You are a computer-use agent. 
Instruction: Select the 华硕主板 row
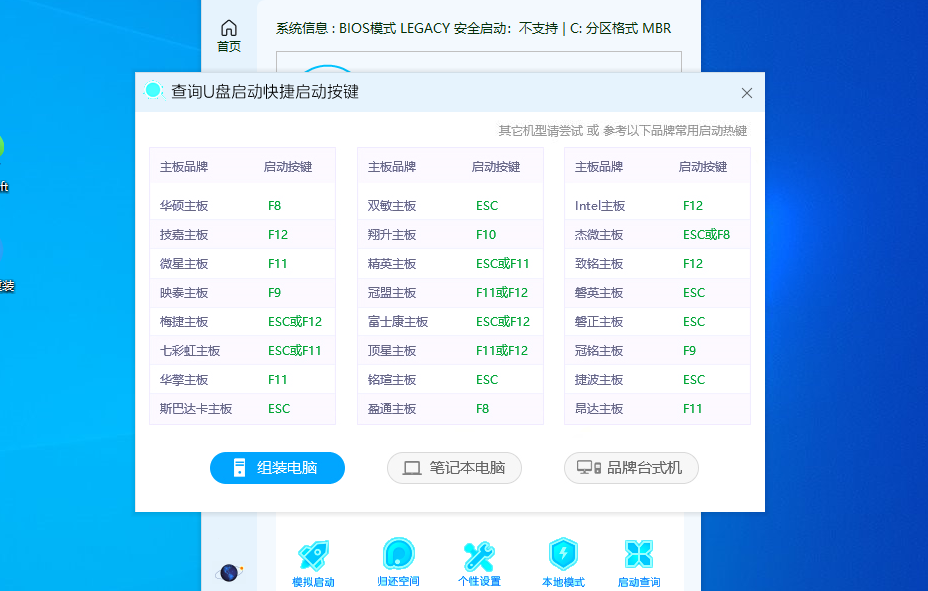click(243, 205)
